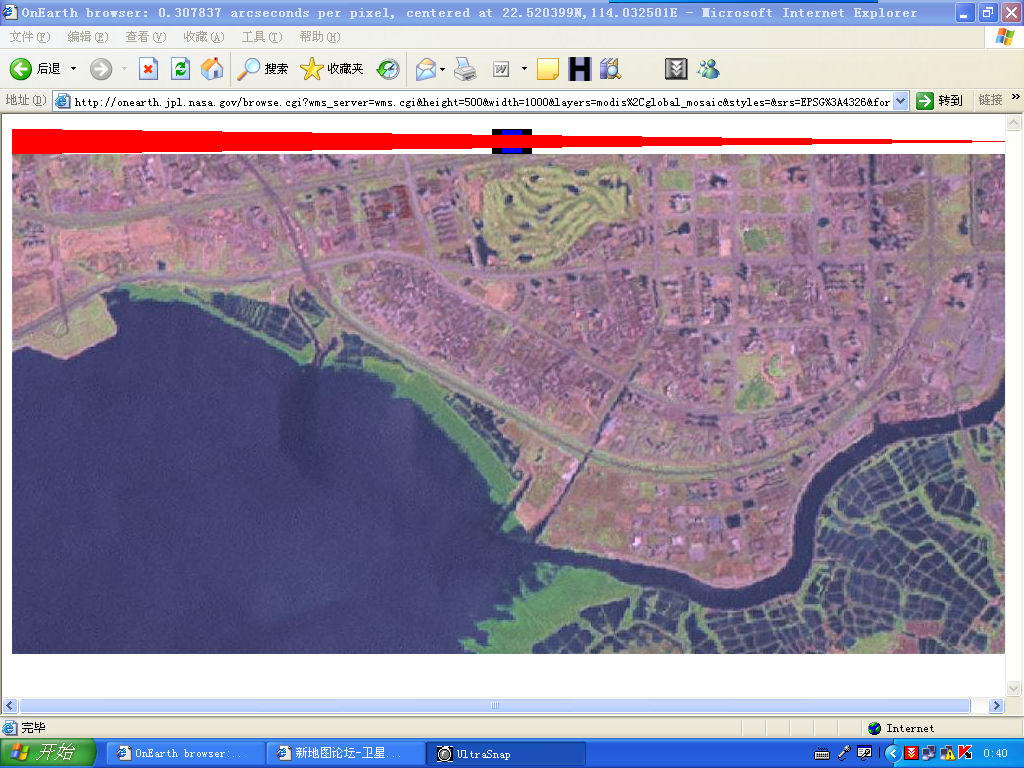This screenshot has width=1024, height=768.
Task: Open the 工具 (Tools) menu
Action: point(261,37)
